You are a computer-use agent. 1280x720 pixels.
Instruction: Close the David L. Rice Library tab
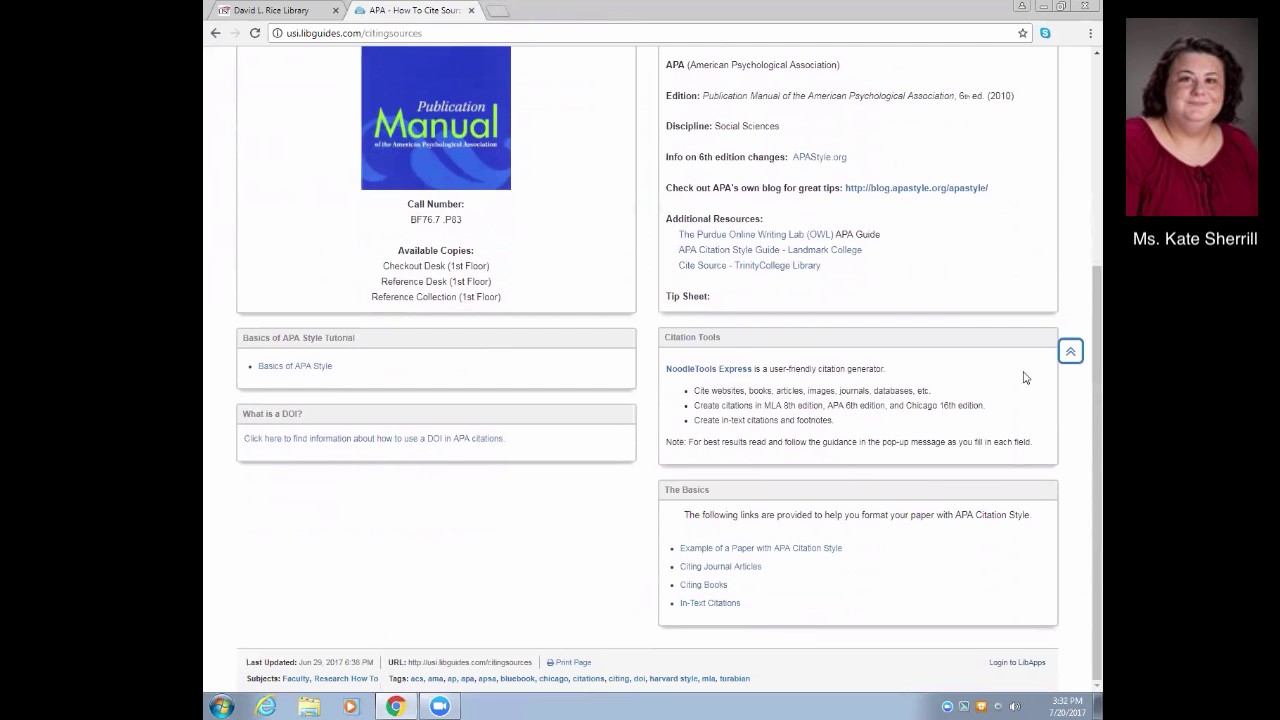335,10
